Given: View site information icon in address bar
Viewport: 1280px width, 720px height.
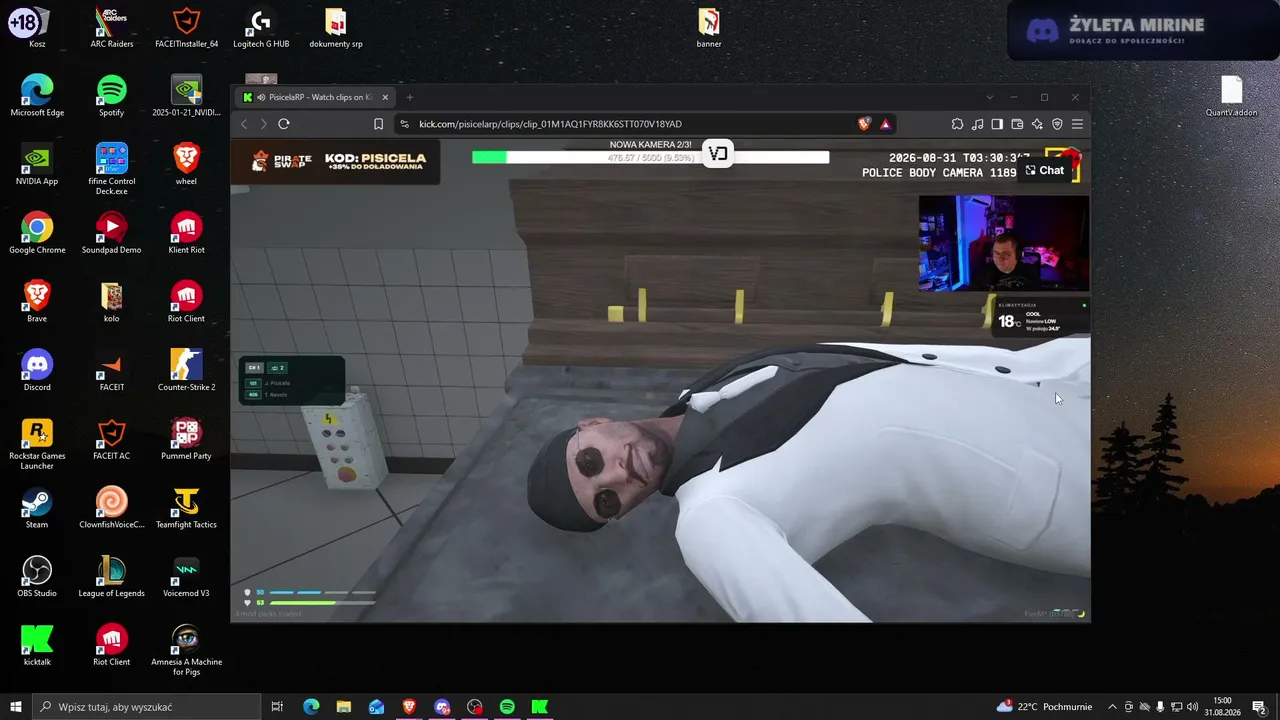Looking at the screenshot, I should (x=404, y=124).
